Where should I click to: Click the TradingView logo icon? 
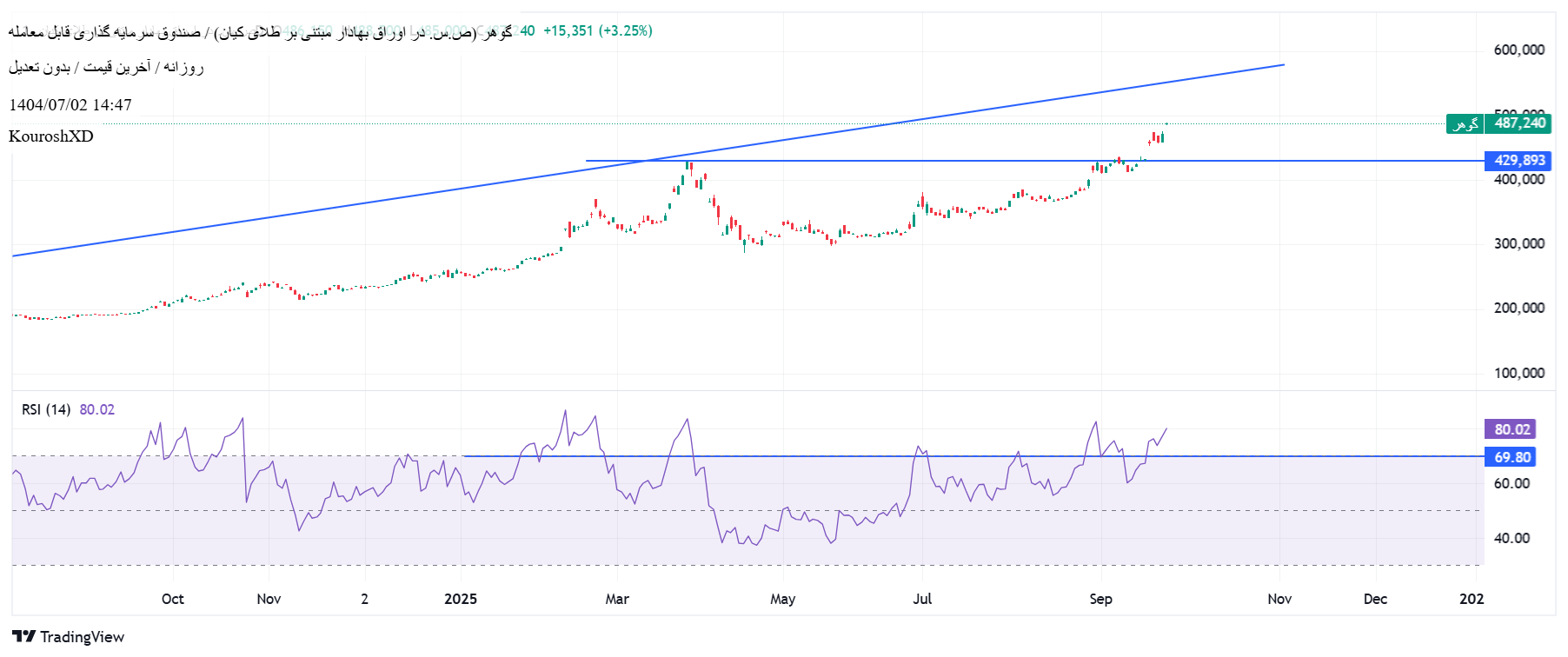click(23, 637)
